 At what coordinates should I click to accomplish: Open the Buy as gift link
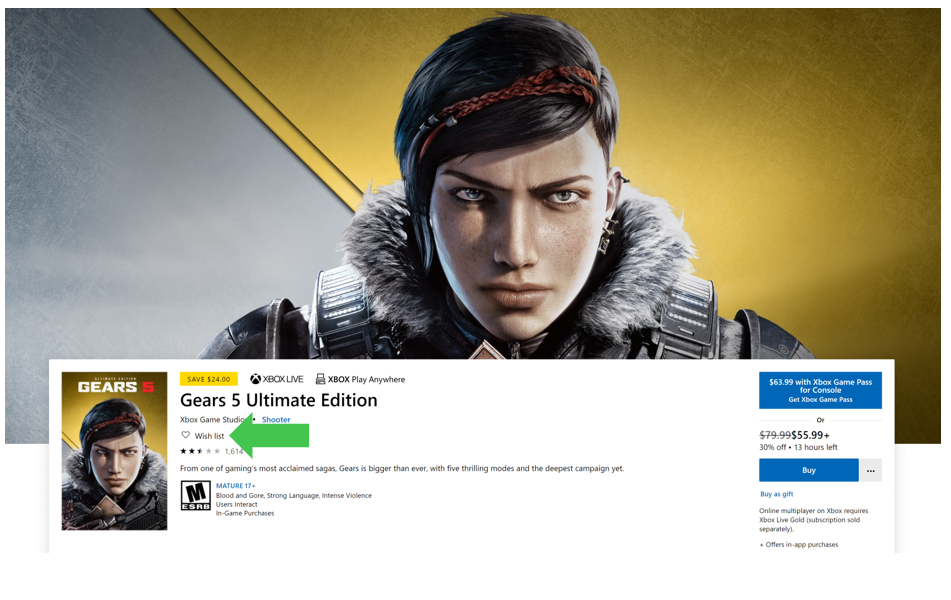tap(776, 494)
